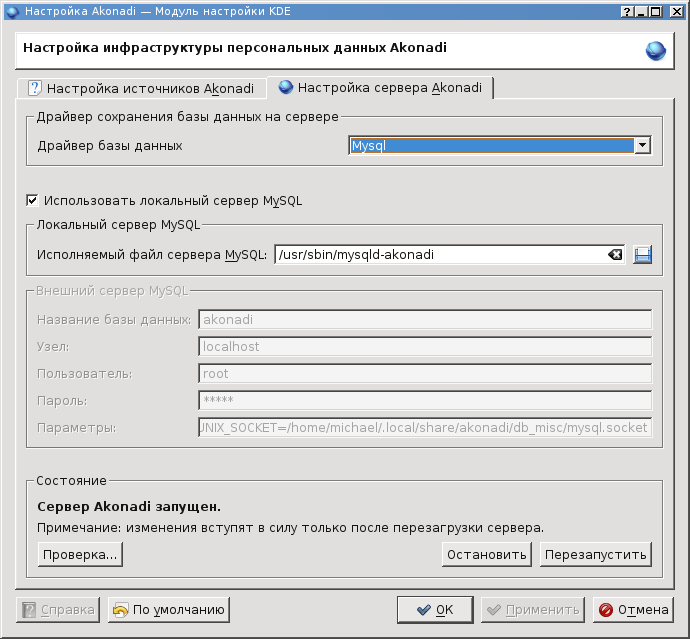Click the 'Применить' button
This screenshot has width=690, height=639.
pos(533,610)
